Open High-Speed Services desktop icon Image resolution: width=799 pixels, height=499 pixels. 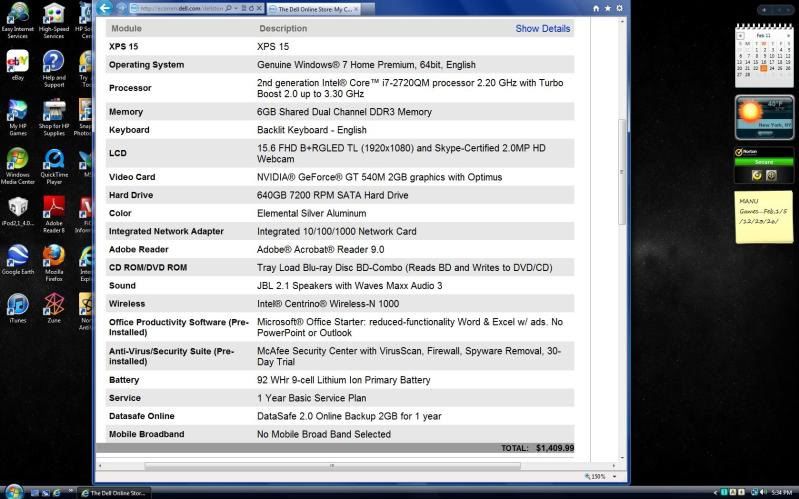54,20
